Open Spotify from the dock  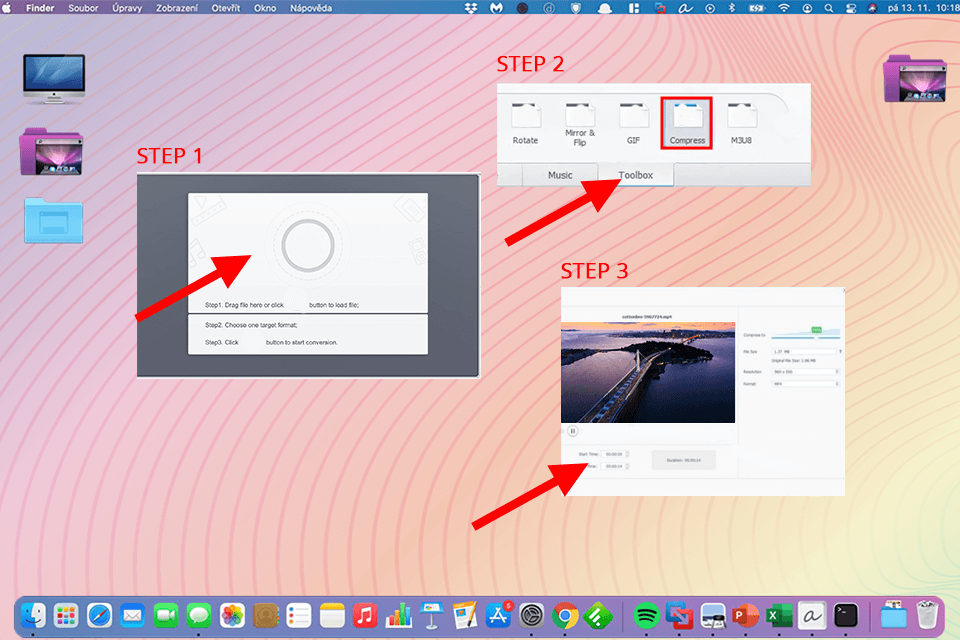point(646,616)
